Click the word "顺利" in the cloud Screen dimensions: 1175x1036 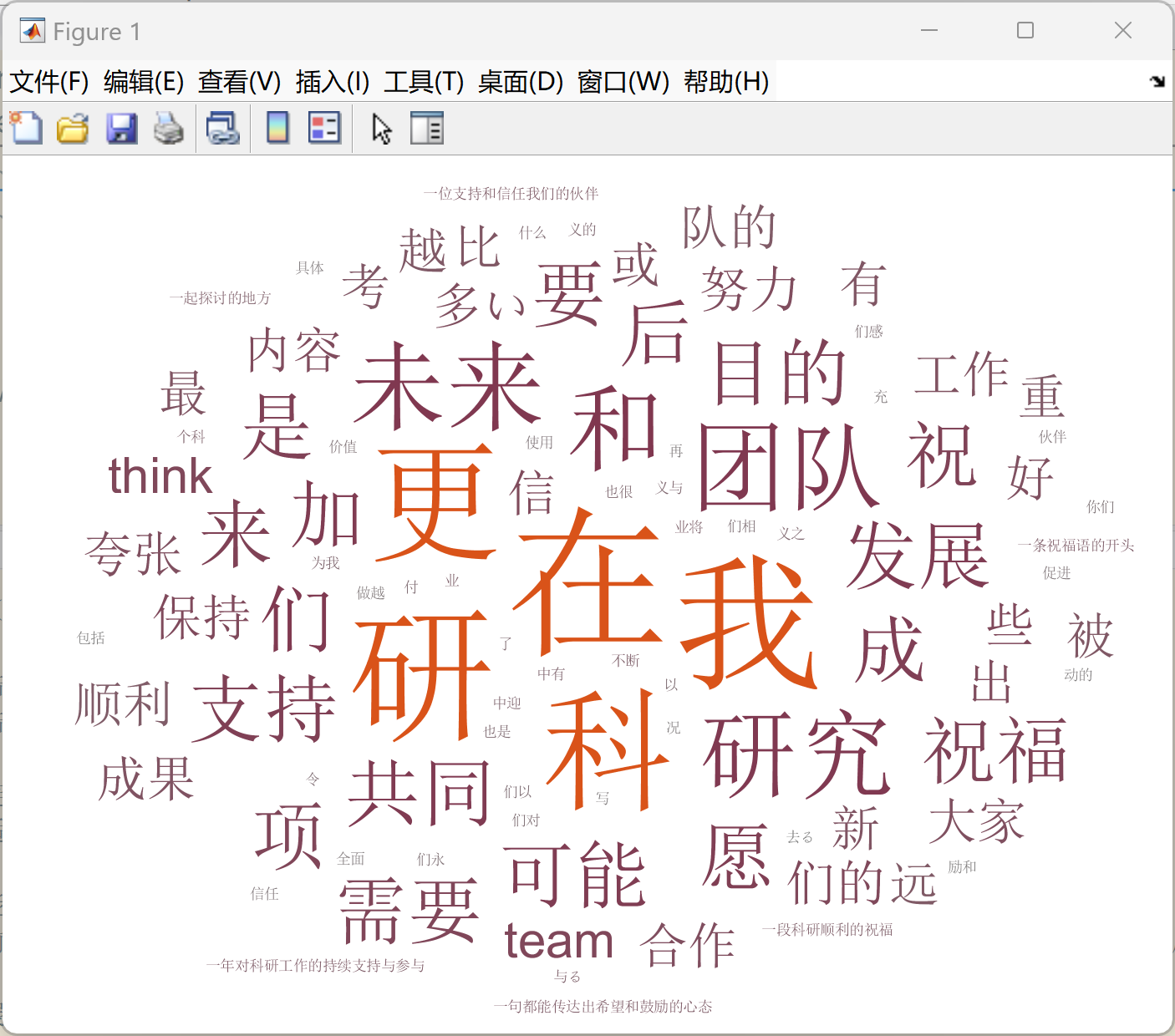coord(123,703)
